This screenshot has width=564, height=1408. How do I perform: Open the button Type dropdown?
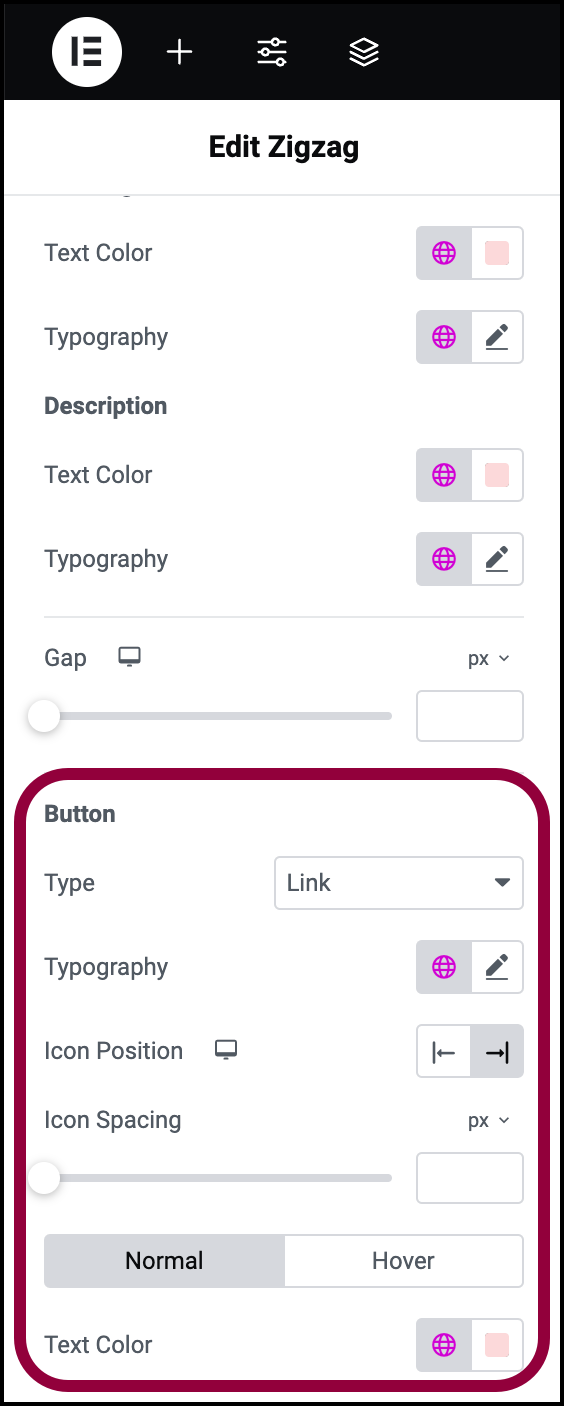point(399,883)
